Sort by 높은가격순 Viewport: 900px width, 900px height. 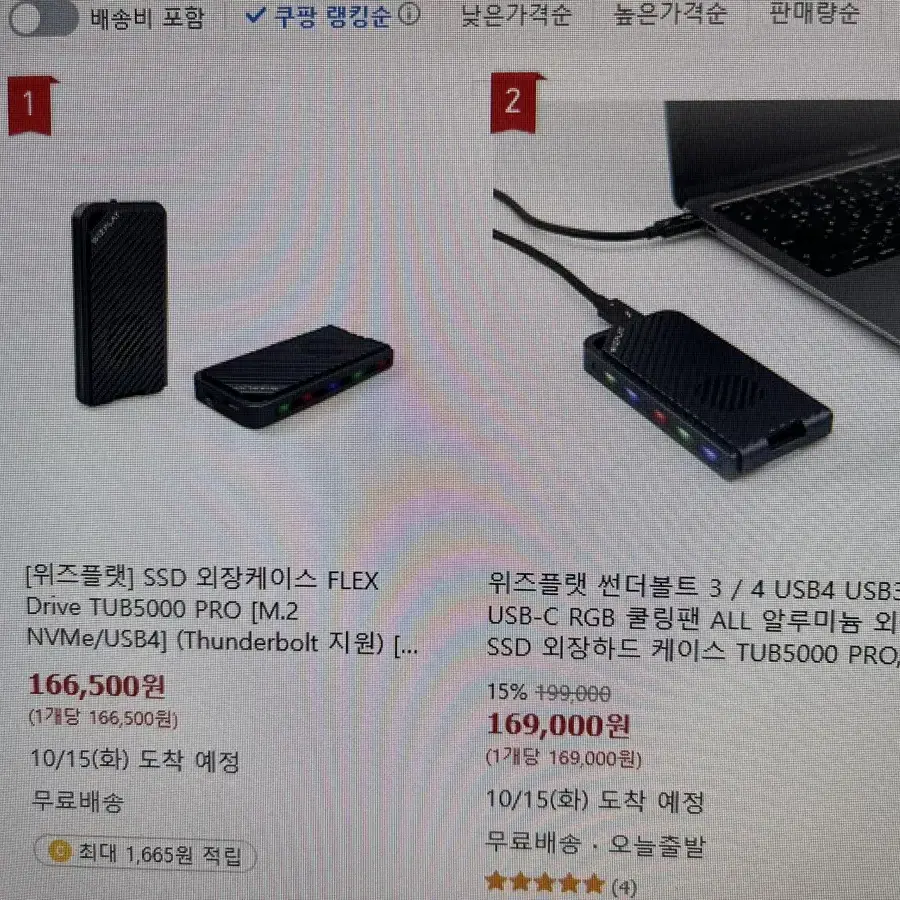point(670,14)
